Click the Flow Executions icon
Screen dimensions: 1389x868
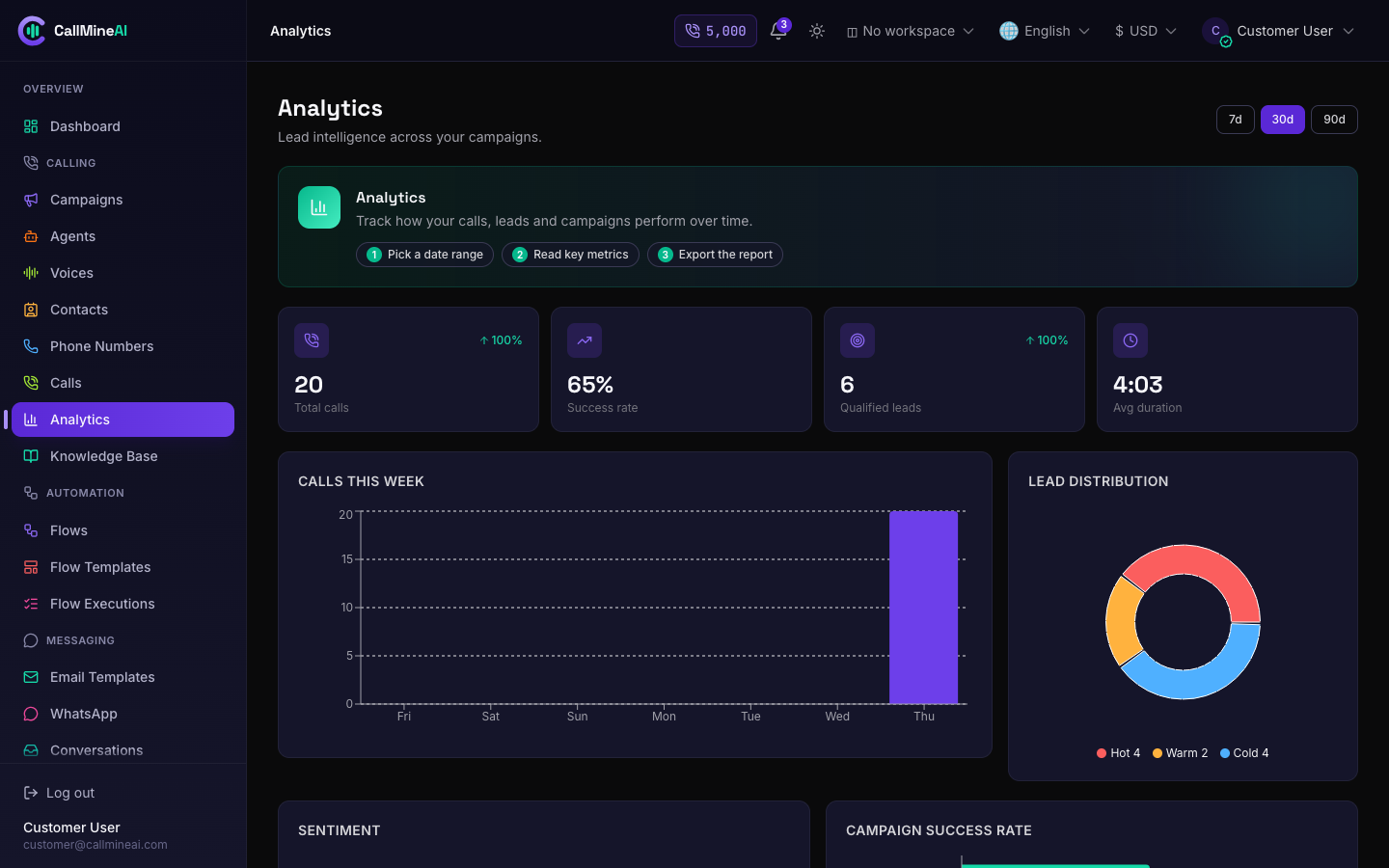click(x=31, y=604)
